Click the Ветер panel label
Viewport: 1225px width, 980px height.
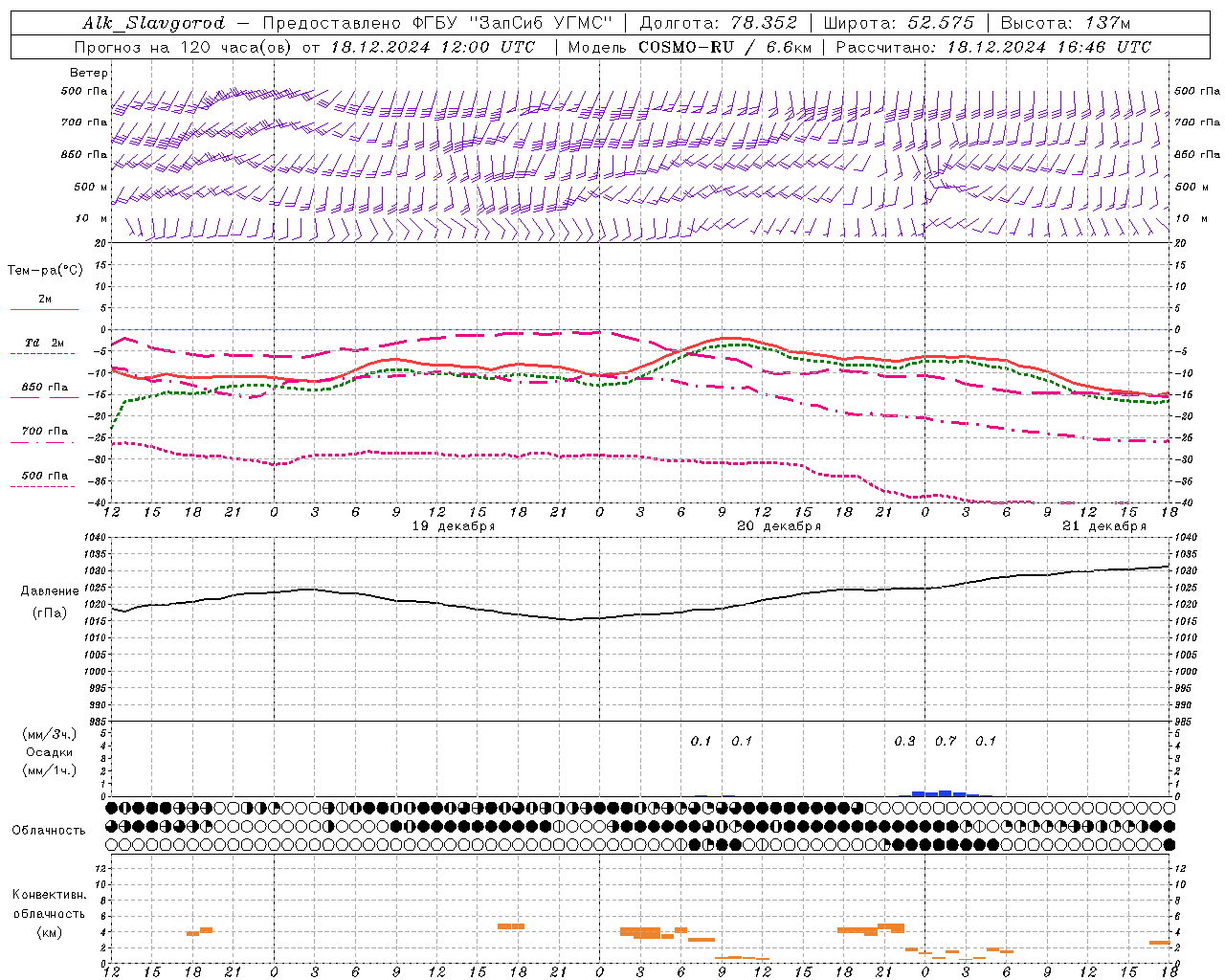point(89,73)
